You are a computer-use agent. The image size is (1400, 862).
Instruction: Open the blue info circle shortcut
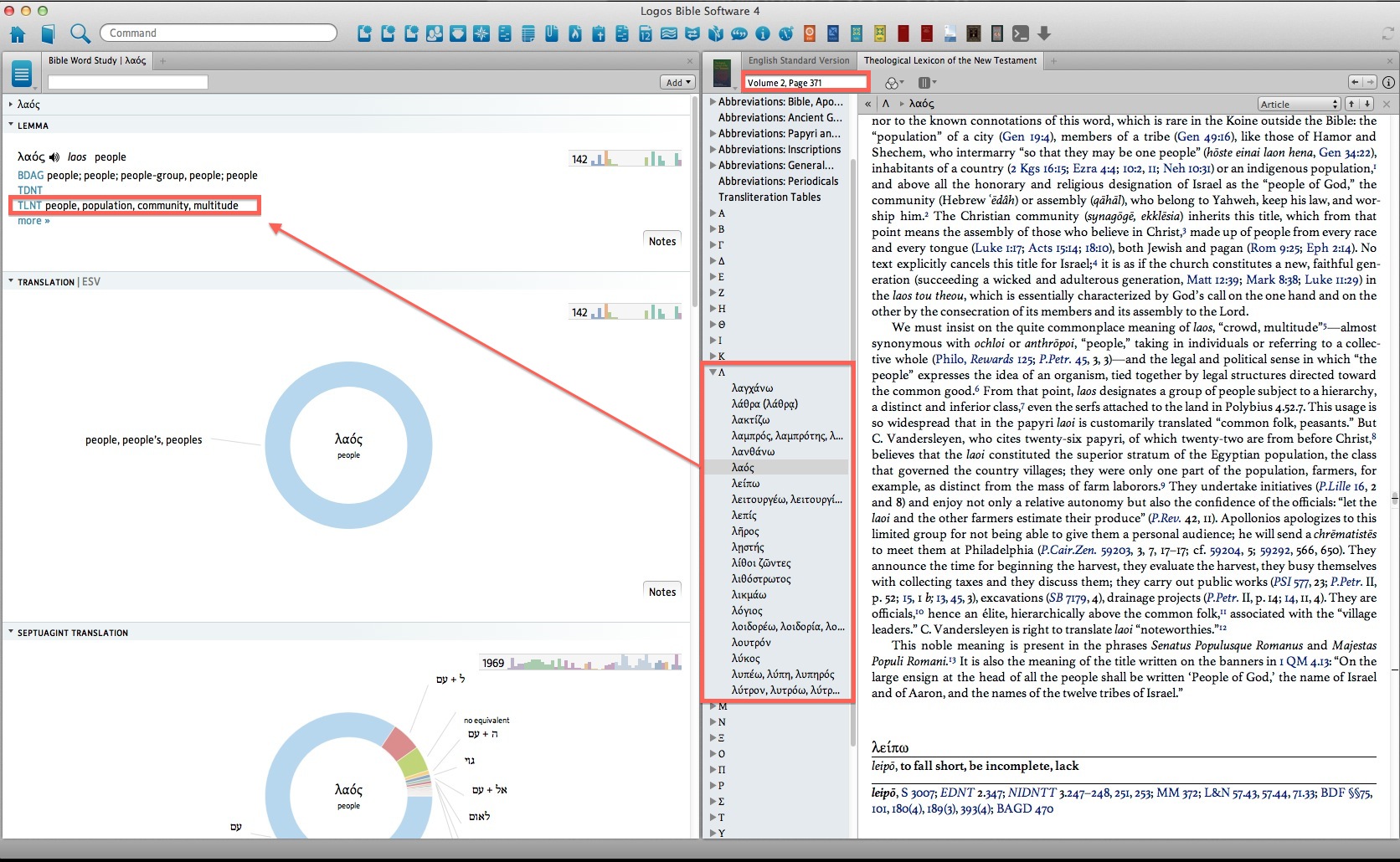[x=763, y=33]
